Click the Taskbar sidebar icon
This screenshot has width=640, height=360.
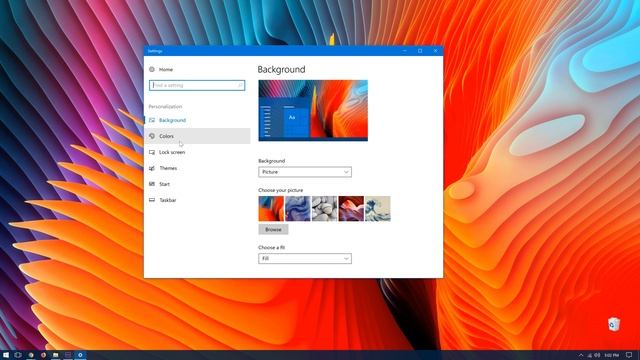(152, 200)
